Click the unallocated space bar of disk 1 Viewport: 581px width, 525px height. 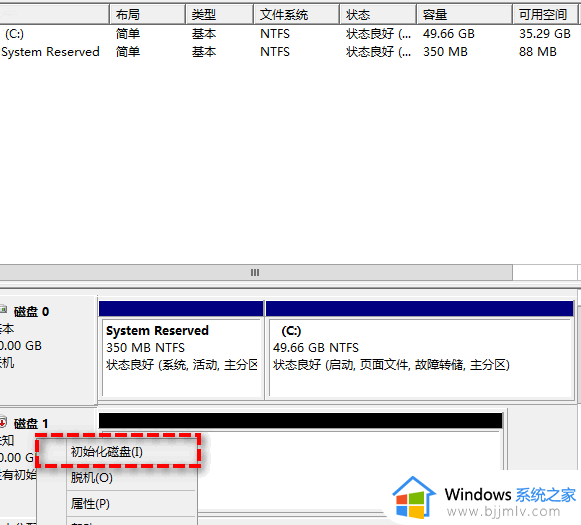301,421
